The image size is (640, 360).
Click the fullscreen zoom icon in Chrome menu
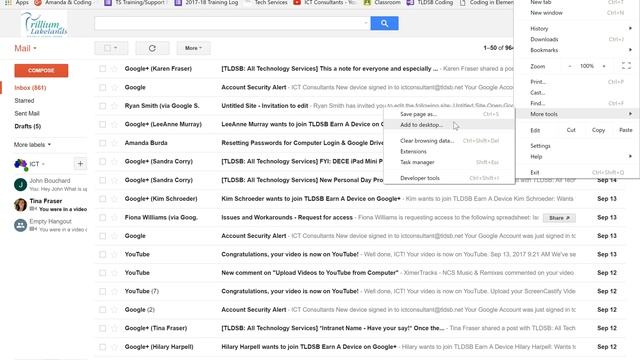point(626,66)
